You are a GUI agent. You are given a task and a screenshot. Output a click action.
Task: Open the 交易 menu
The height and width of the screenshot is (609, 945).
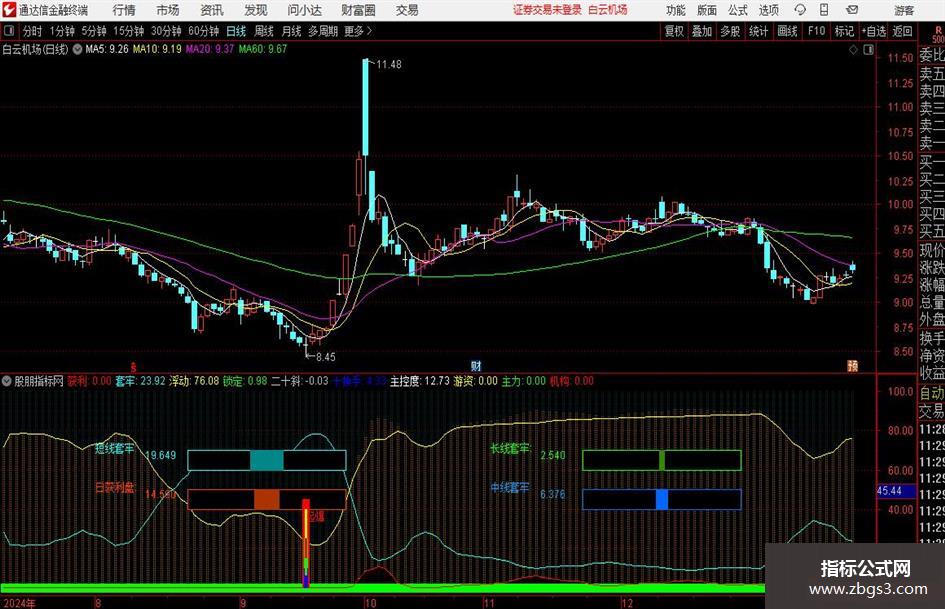[x=407, y=10]
